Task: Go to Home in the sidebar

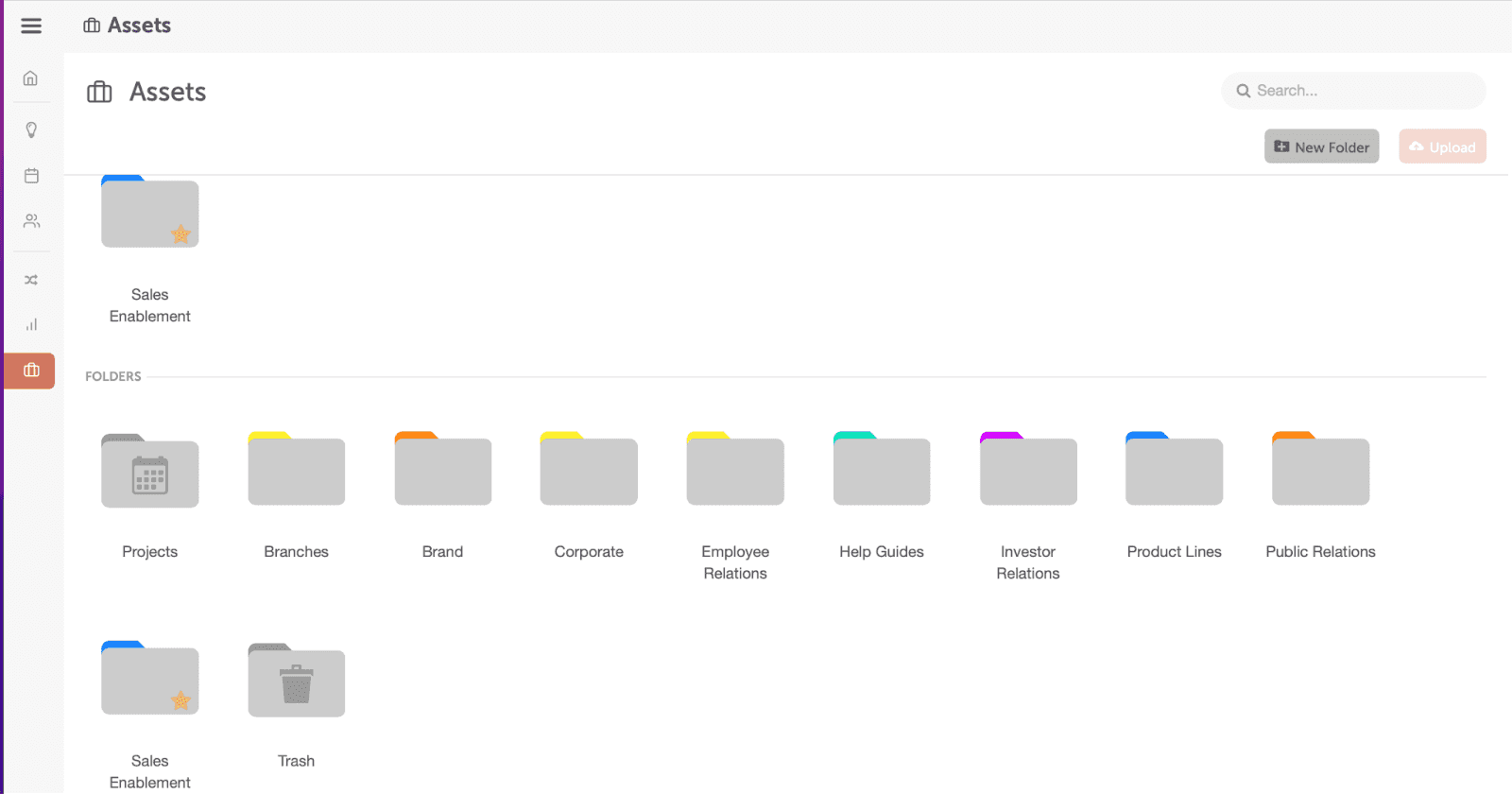Action: 31,78
